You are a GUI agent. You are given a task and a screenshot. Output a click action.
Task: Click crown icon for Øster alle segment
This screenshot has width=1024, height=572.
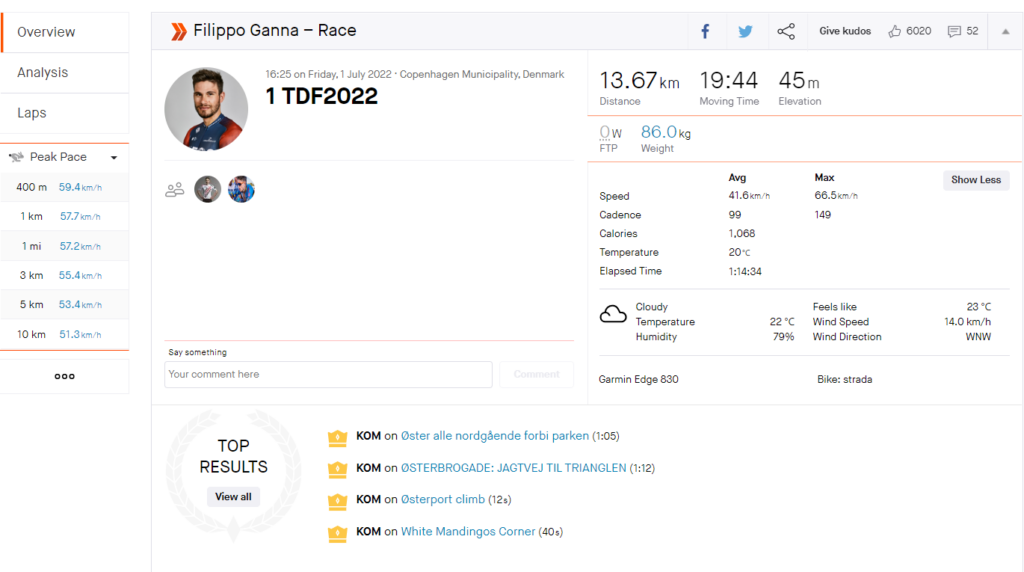338,437
